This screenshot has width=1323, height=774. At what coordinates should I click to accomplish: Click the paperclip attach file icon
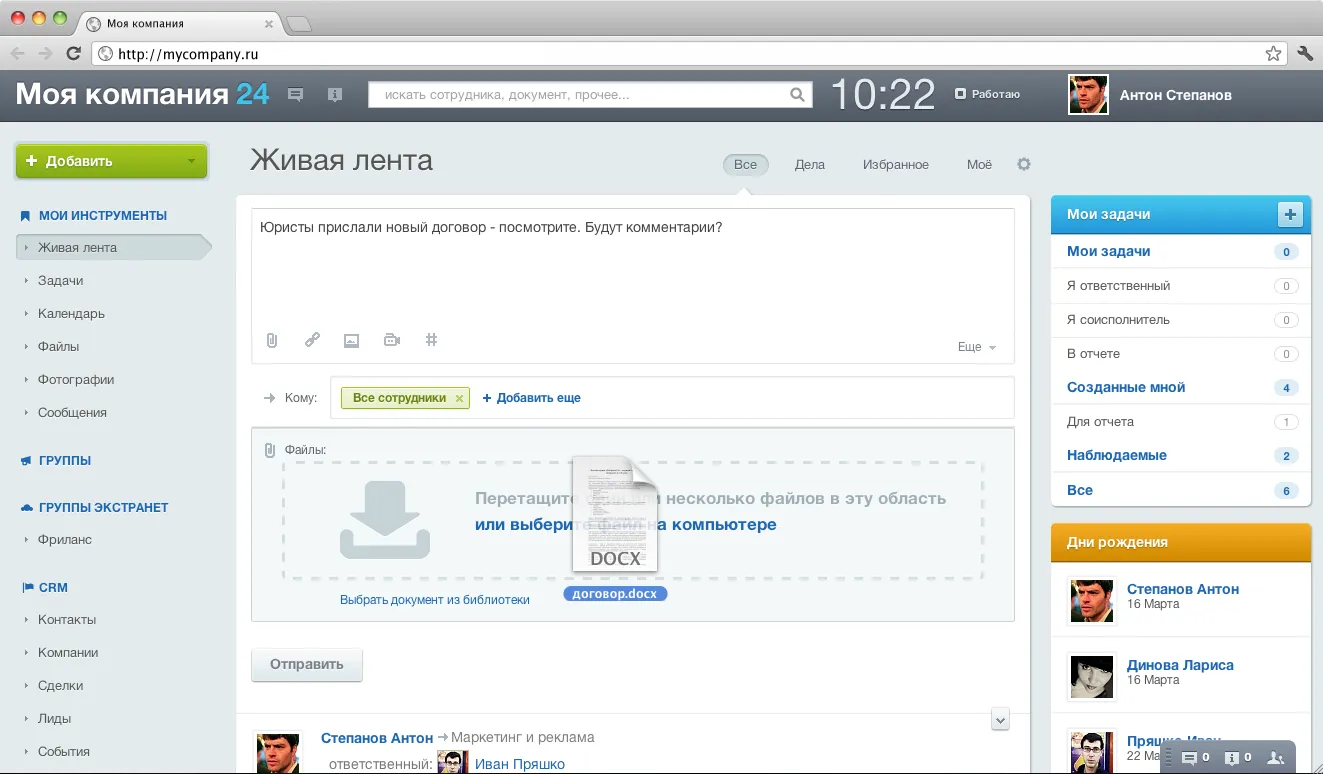tap(271, 340)
